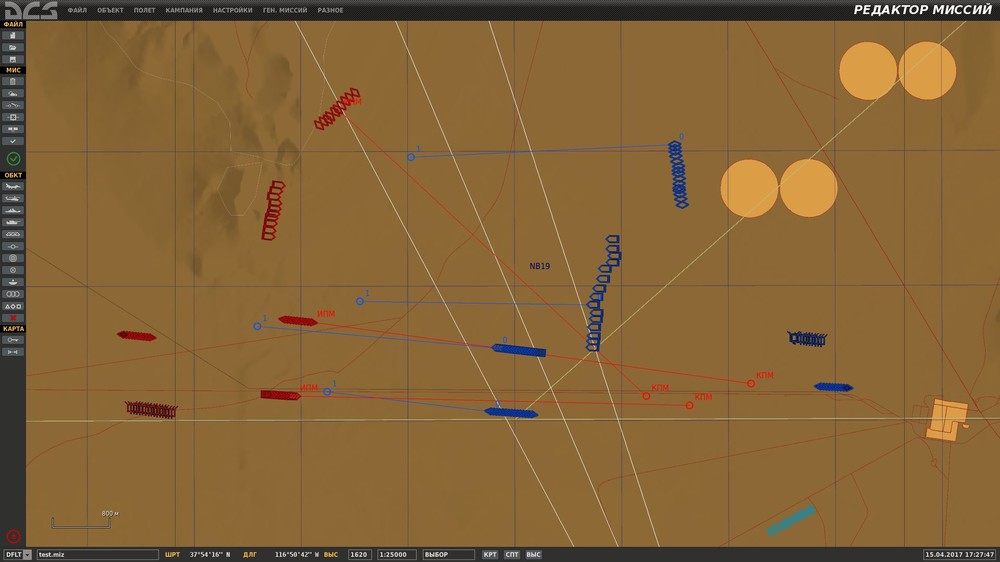The height and width of the screenshot is (562, 1000).
Task: Open the НАСТРОЙКИ menu
Action: pyautogui.click(x=232, y=10)
